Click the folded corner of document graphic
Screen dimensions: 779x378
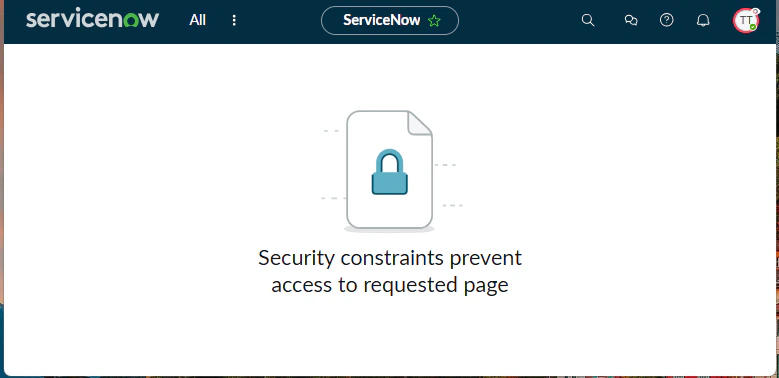pyautogui.click(x=420, y=123)
